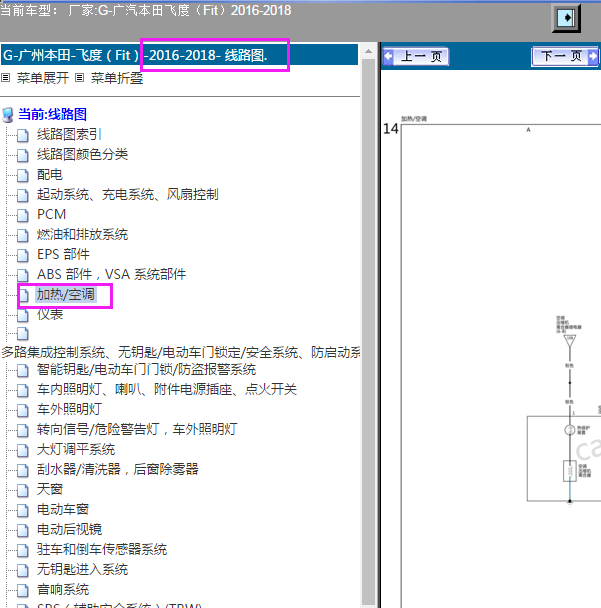Click page icon above 多路集成控制系统 text
This screenshot has width=601, height=608.
click(x=23, y=333)
